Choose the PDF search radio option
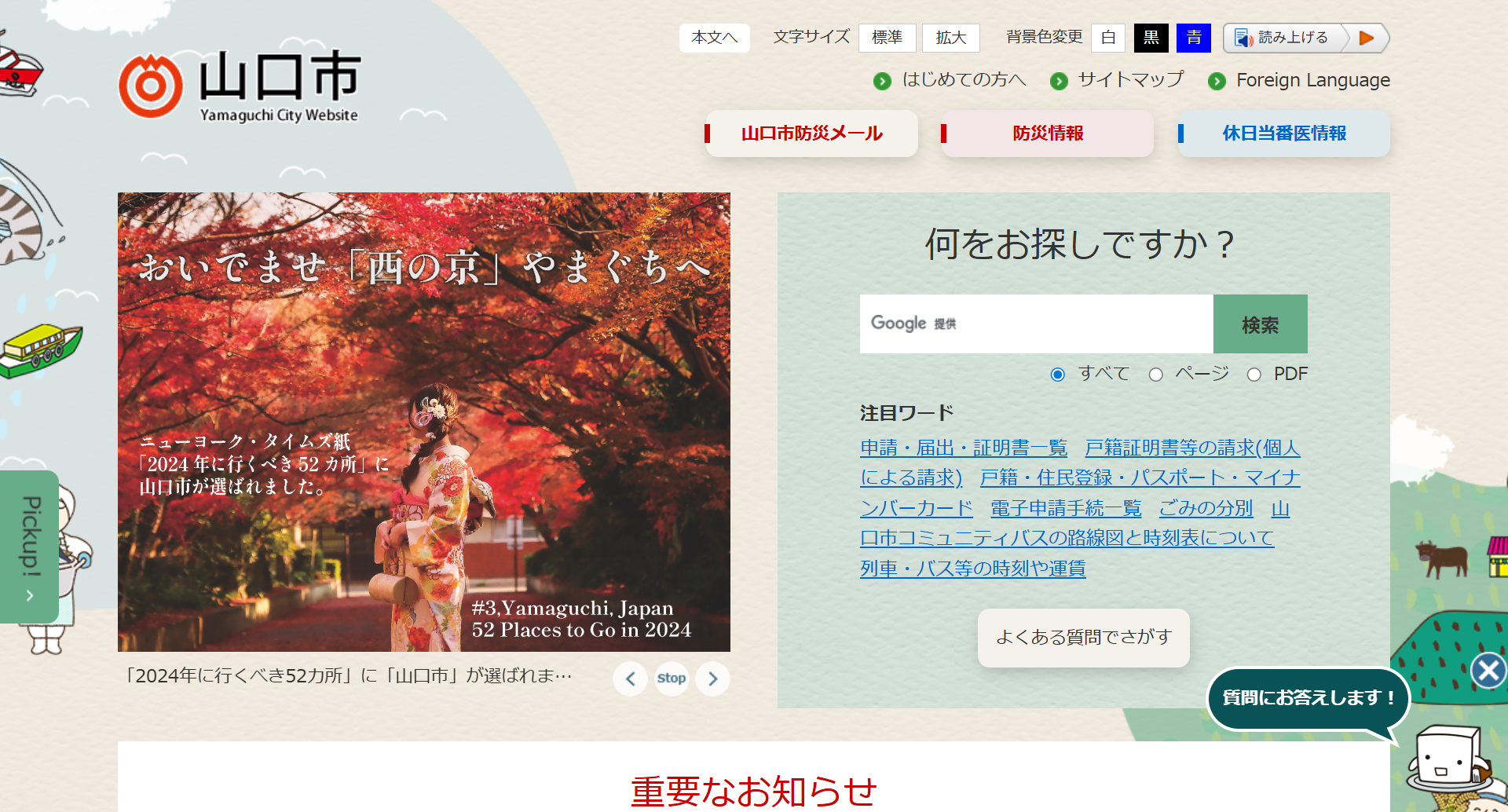Screen dimensions: 1508x812 1254,375
